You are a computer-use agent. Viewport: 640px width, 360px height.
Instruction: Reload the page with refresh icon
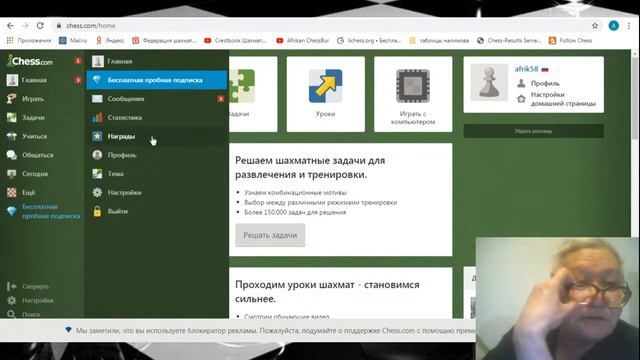pyautogui.click(x=40, y=25)
